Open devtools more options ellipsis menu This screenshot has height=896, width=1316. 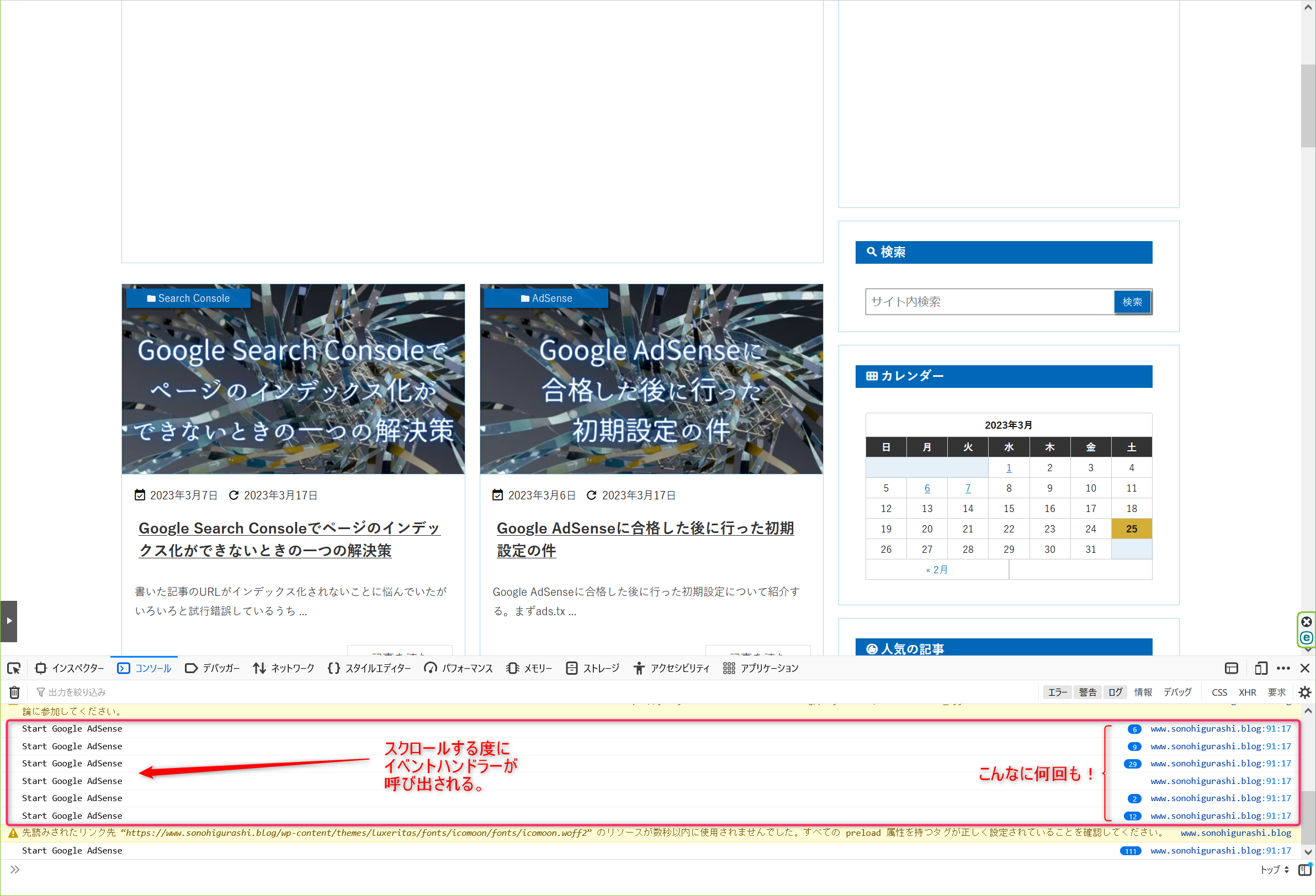[x=1283, y=669]
